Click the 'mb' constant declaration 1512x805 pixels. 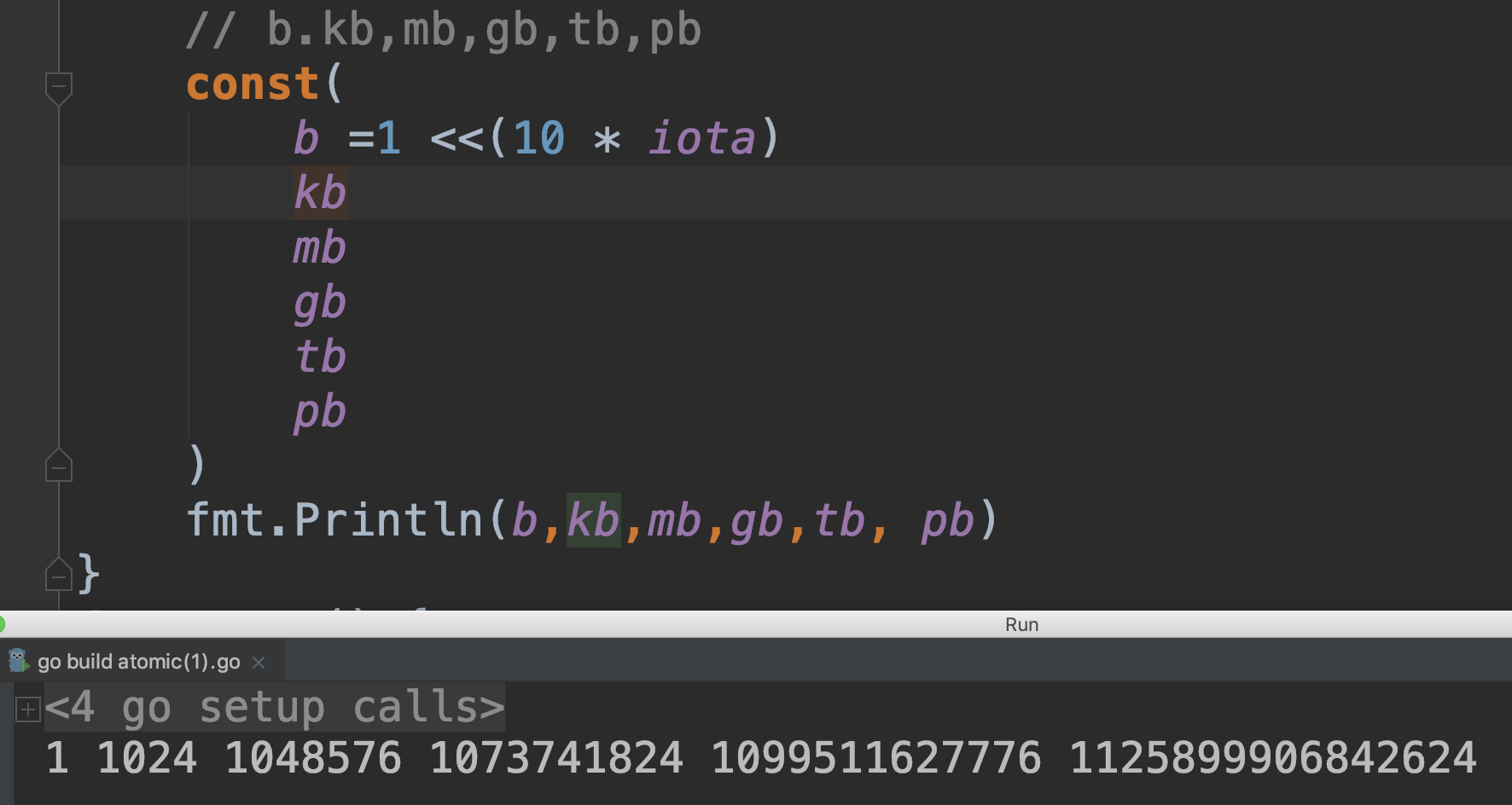tap(320, 248)
